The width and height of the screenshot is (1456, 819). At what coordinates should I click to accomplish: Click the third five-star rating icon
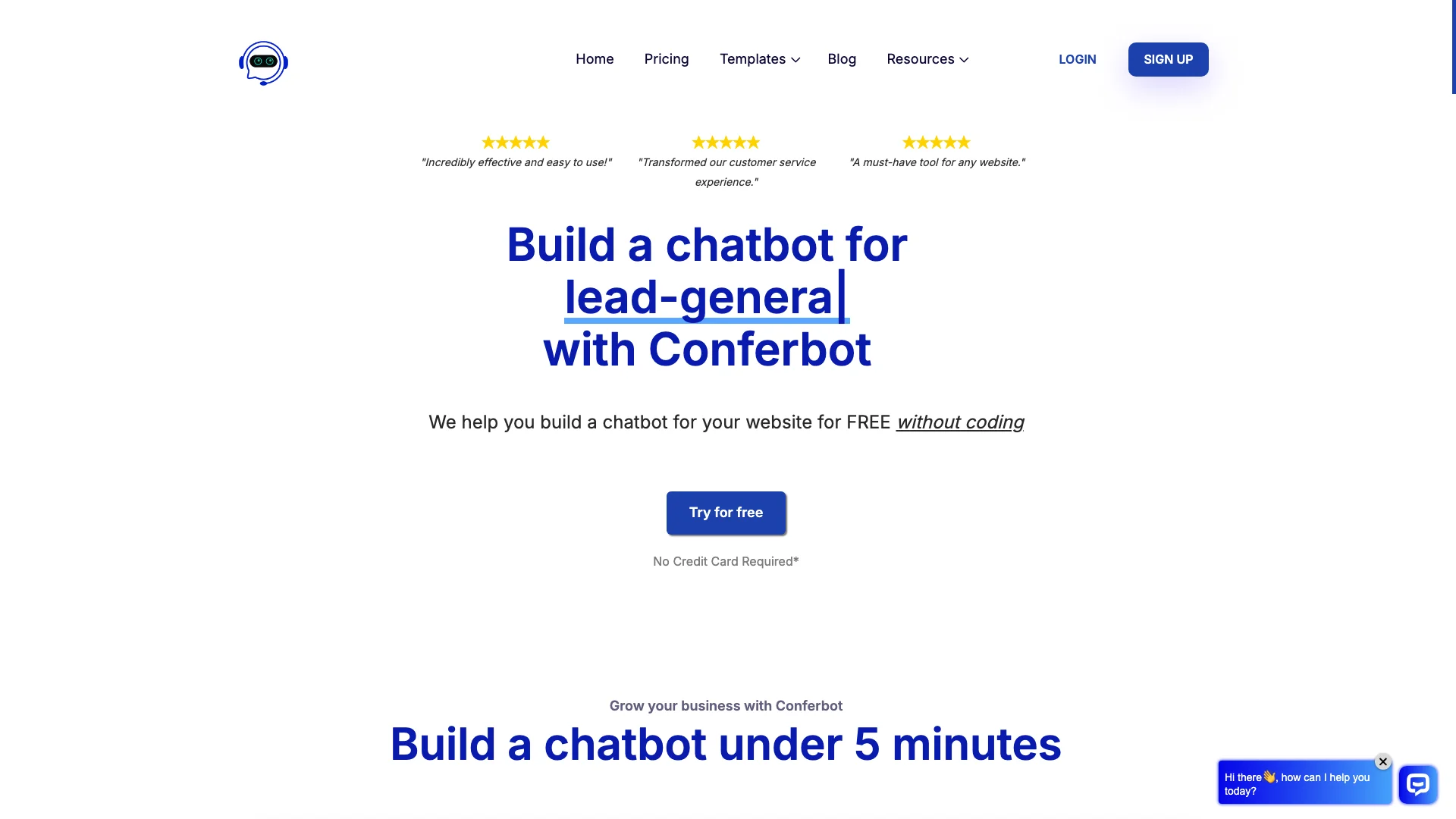936,142
